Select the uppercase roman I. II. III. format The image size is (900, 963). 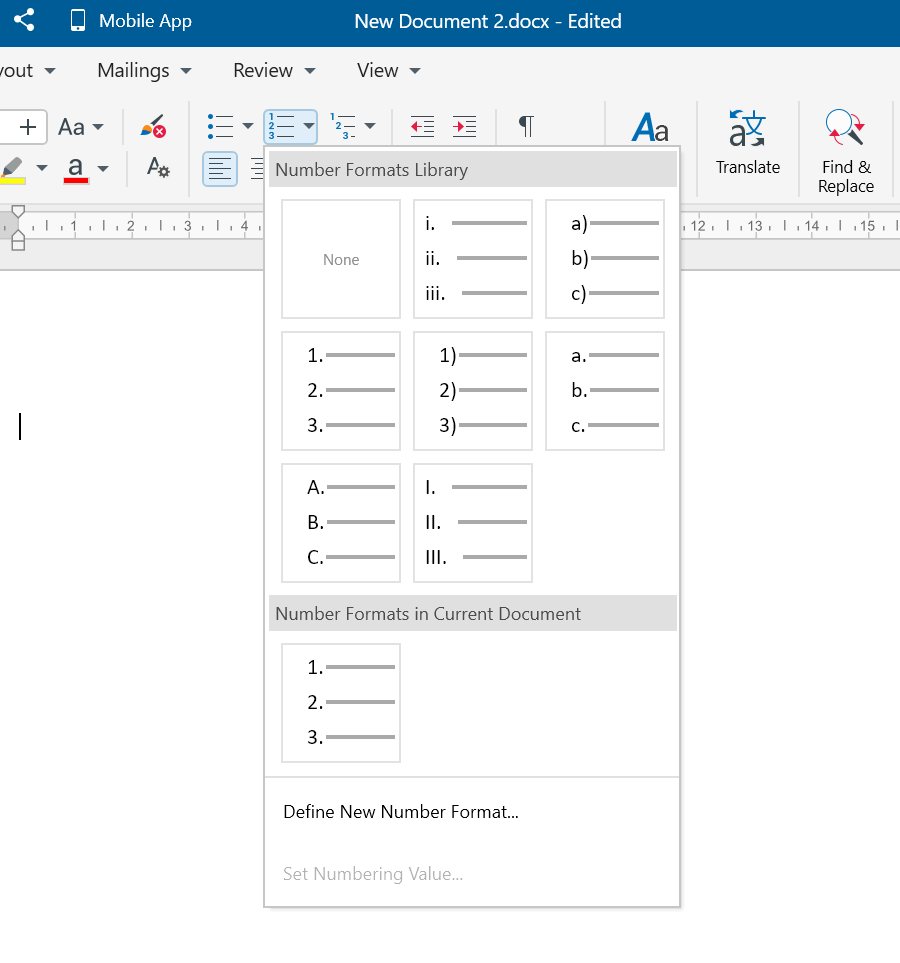[x=473, y=523]
